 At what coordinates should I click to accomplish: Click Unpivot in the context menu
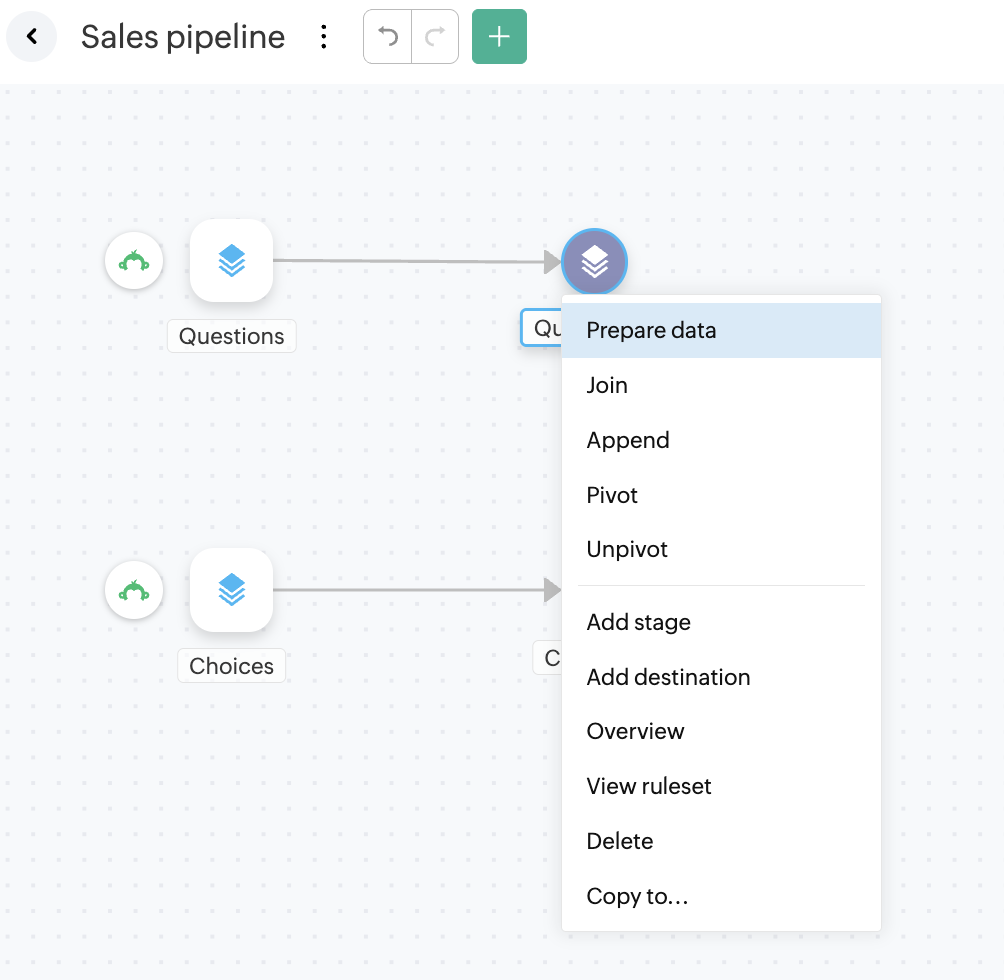click(x=627, y=549)
